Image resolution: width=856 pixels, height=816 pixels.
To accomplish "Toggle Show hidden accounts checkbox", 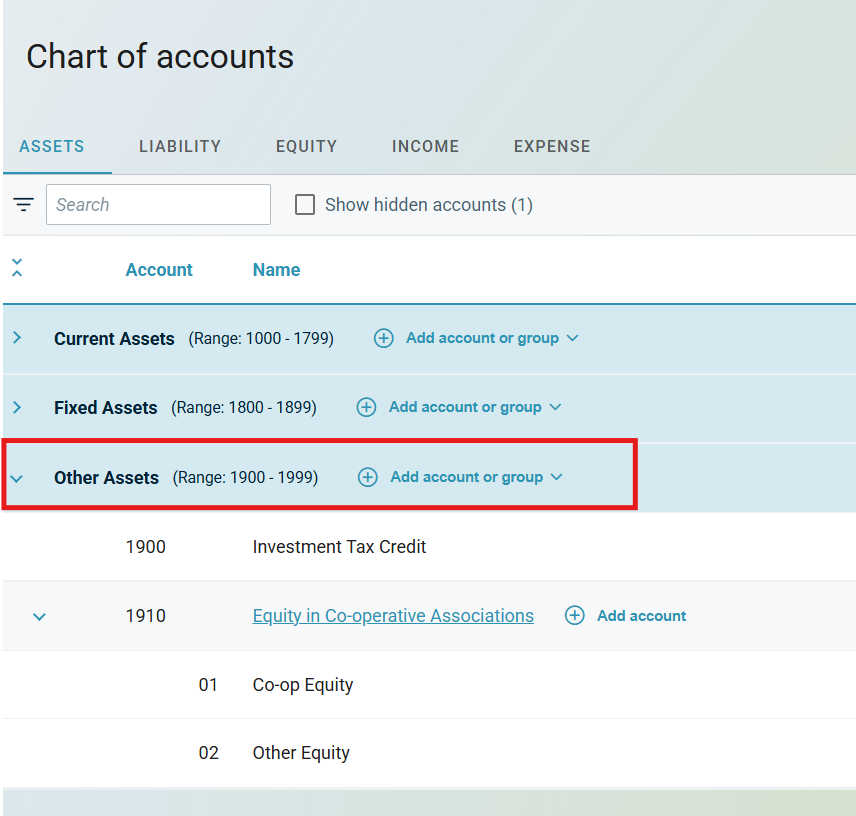I will click(305, 205).
